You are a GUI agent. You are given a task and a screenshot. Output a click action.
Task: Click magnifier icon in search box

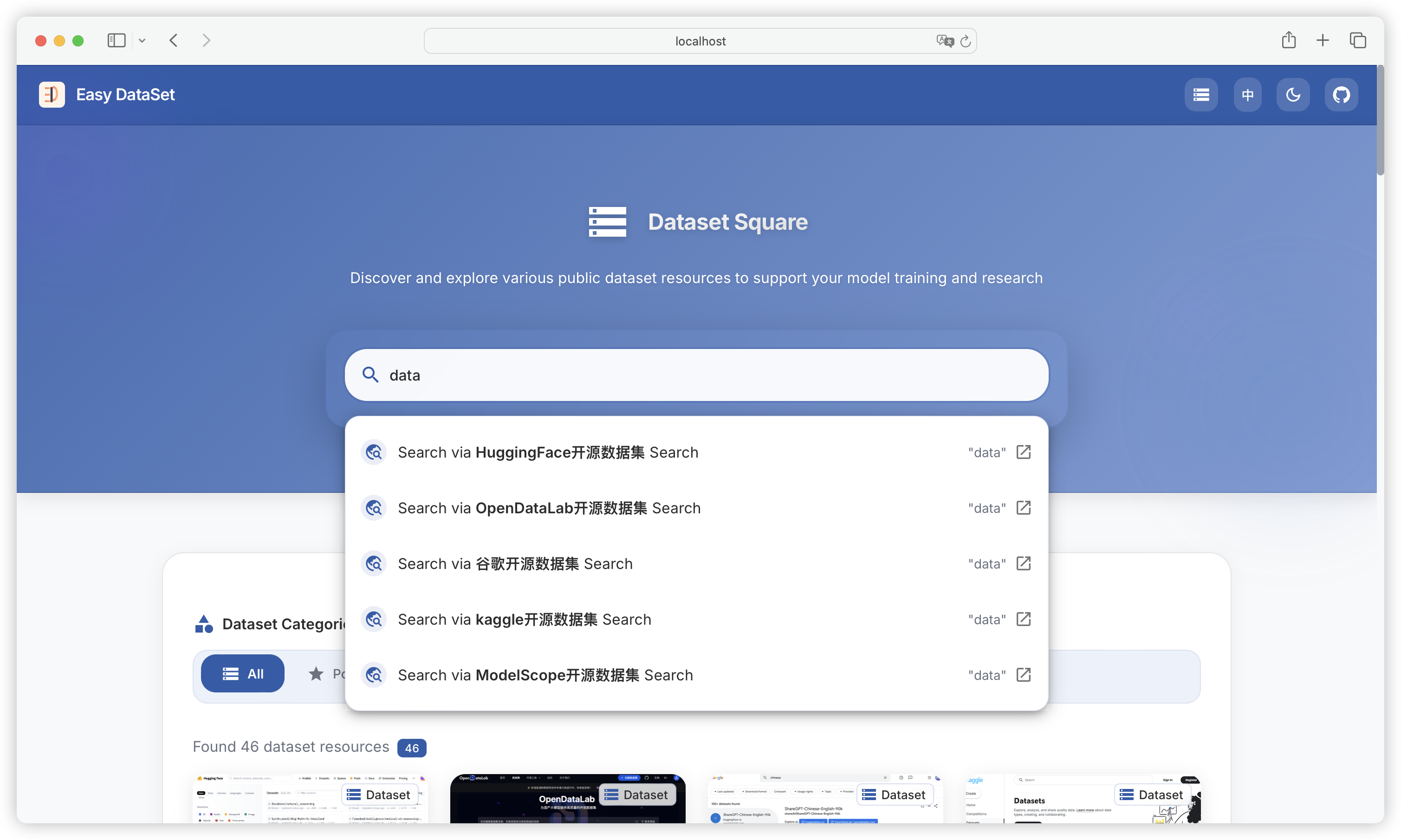point(370,375)
